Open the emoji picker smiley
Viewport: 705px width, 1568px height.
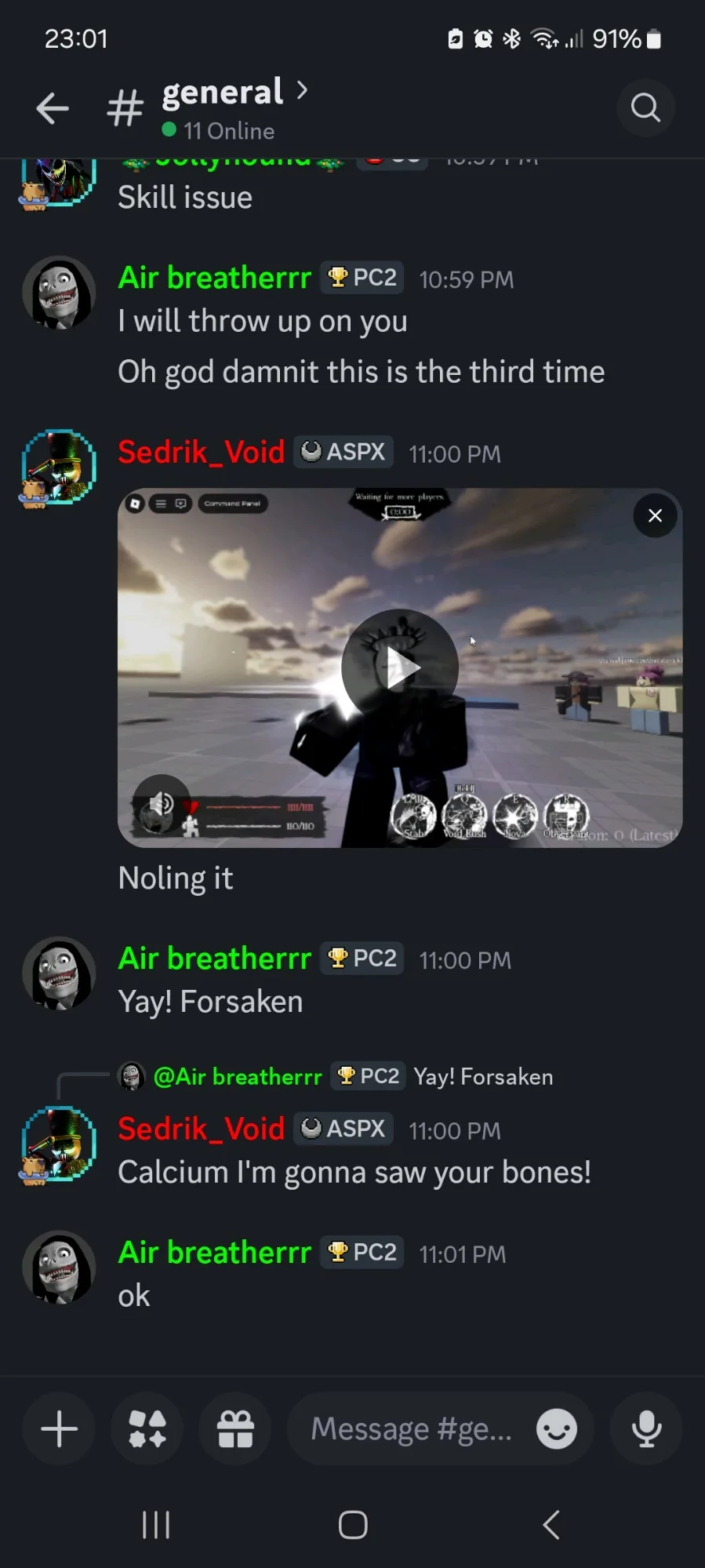[557, 1428]
